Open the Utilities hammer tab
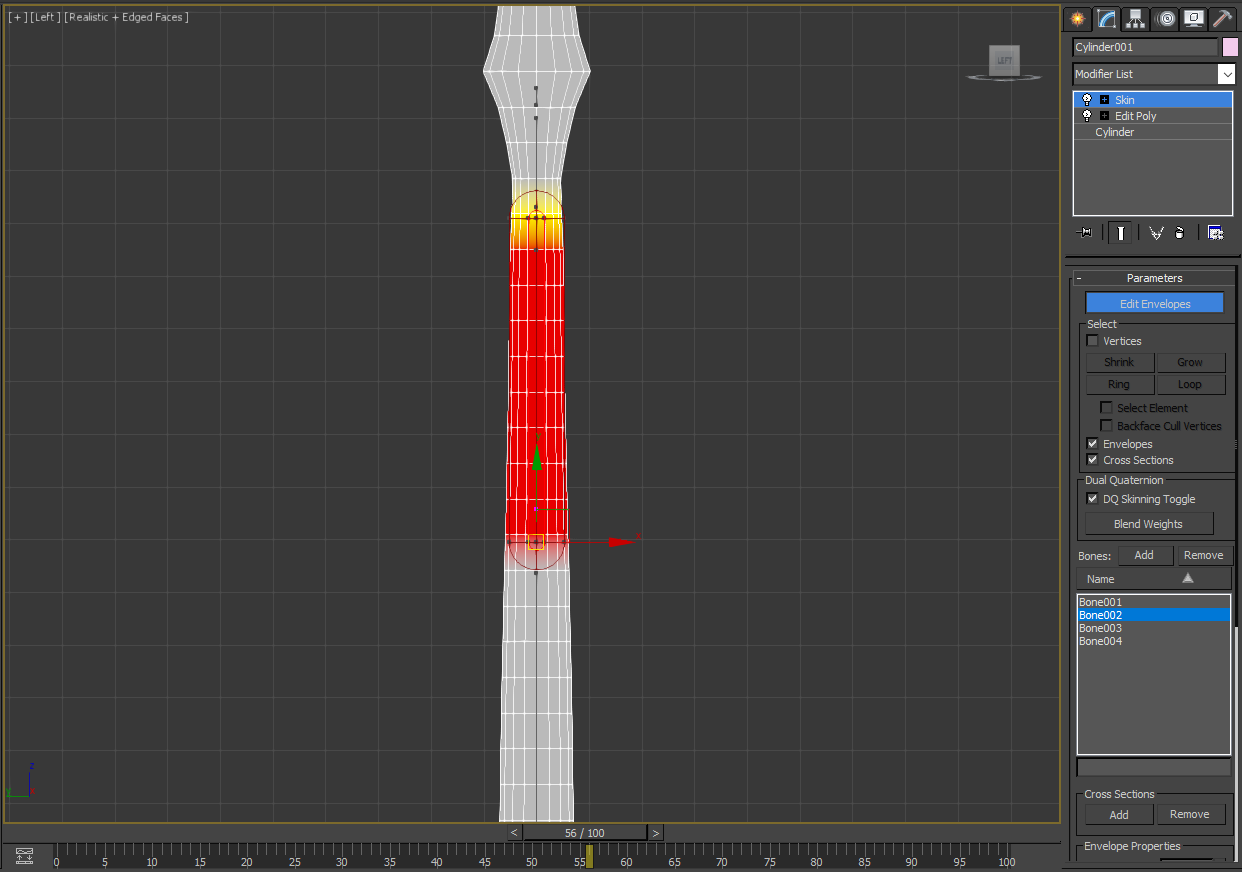The height and width of the screenshot is (872, 1242). (x=1223, y=18)
